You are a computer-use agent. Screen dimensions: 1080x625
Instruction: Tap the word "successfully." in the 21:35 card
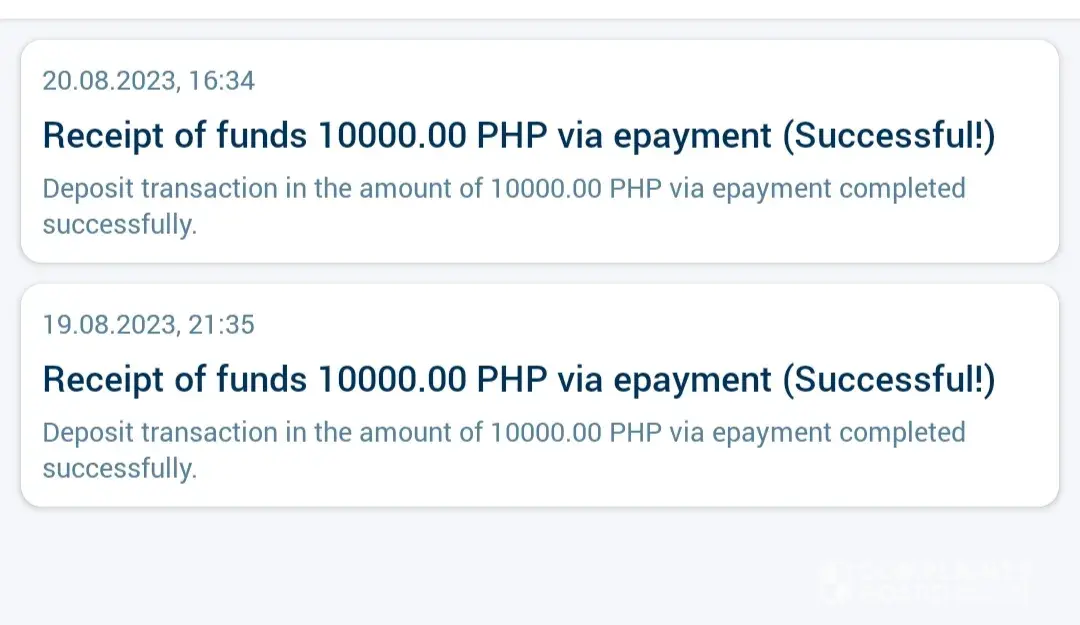click(120, 469)
